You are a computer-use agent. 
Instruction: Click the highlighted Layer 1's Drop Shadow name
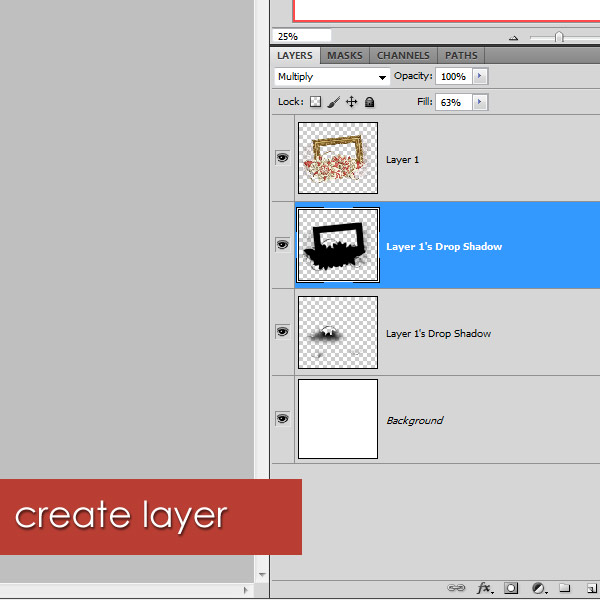coord(444,246)
